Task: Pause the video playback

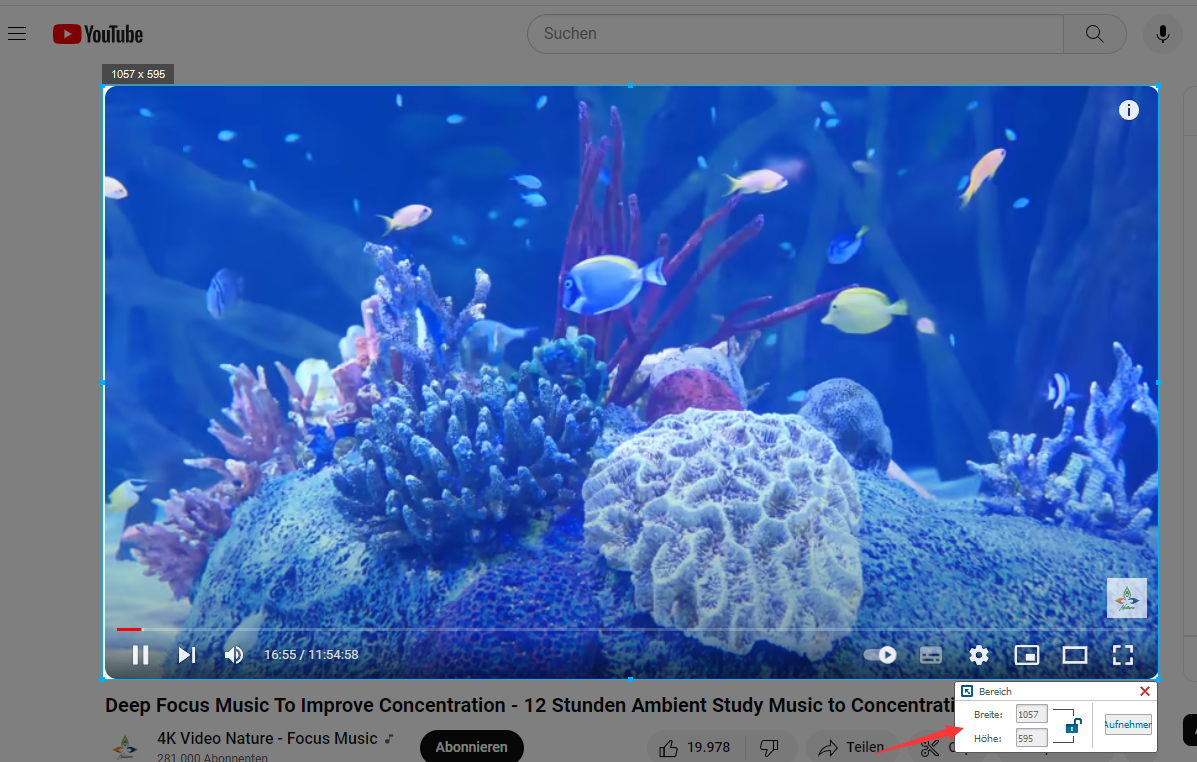Action: (x=141, y=655)
